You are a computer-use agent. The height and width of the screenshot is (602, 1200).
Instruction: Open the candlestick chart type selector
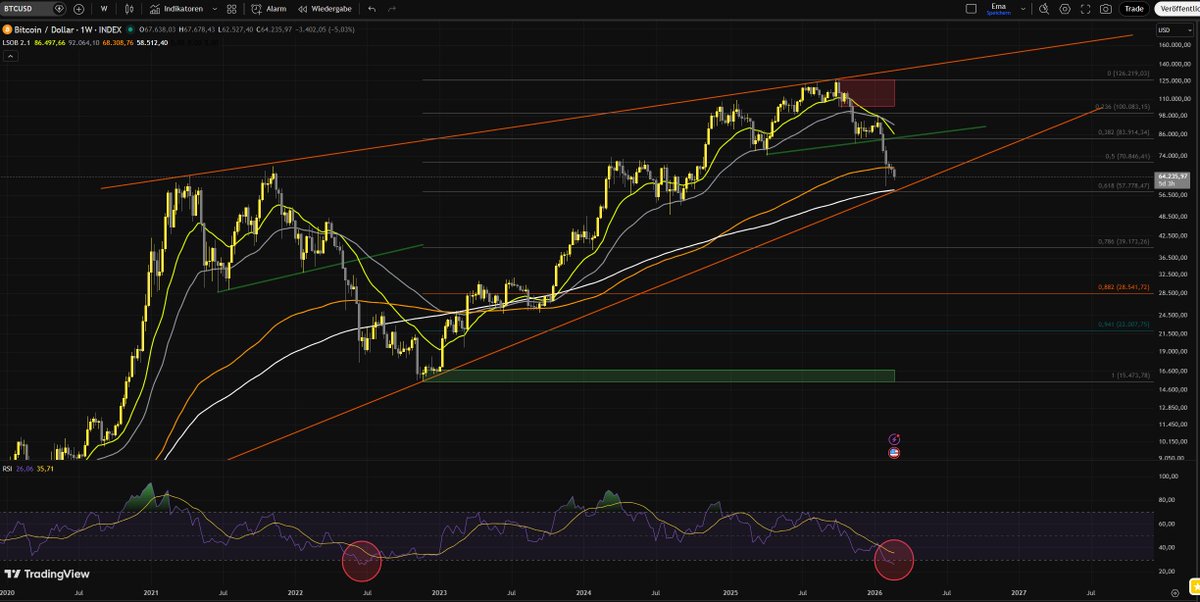(129, 8)
